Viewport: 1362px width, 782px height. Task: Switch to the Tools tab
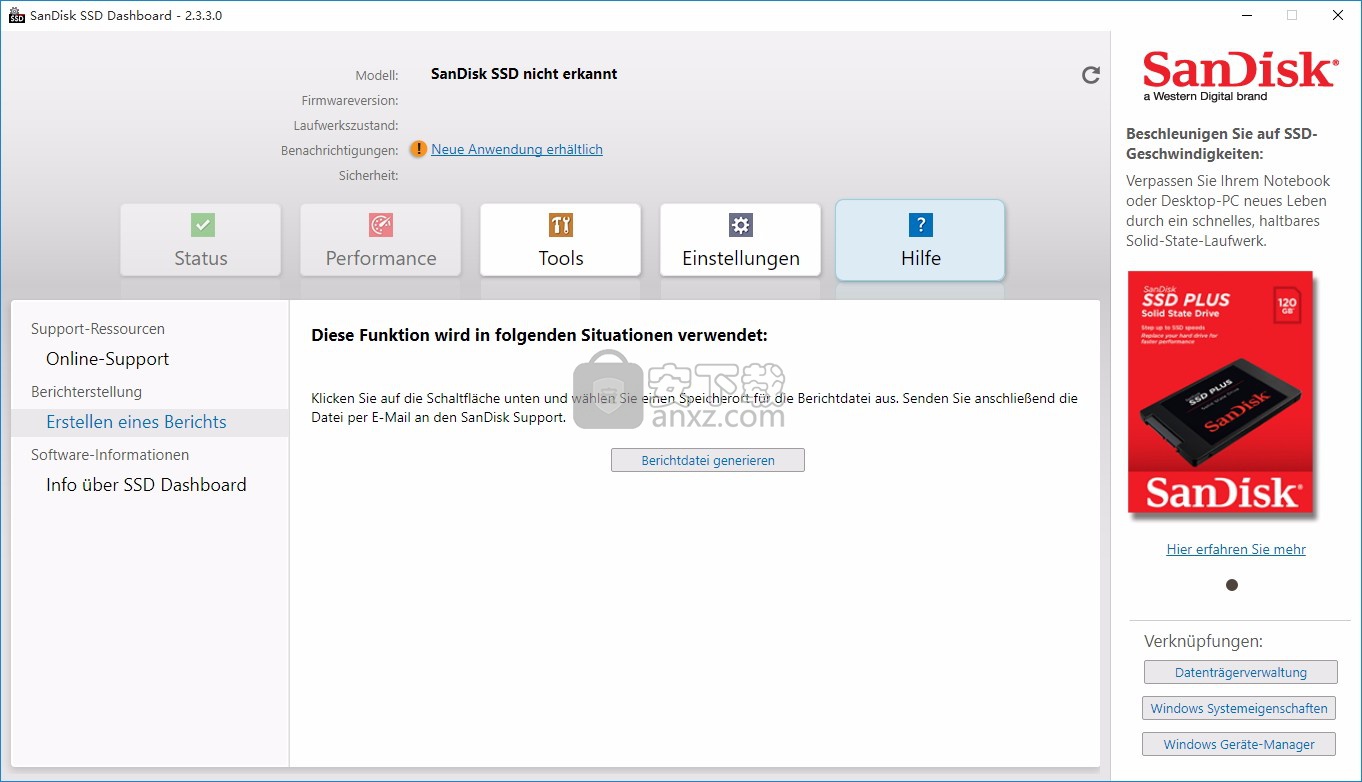[x=561, y=240]
